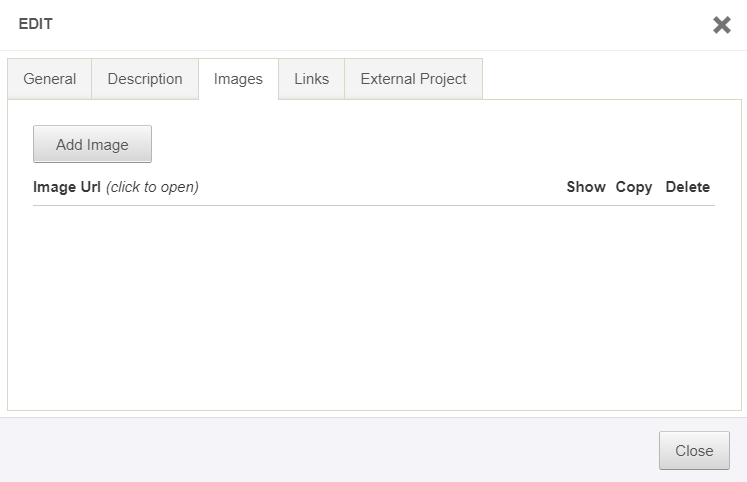Click the empty image list area
The height and width of the screenshot is (482, 747).
373,300
